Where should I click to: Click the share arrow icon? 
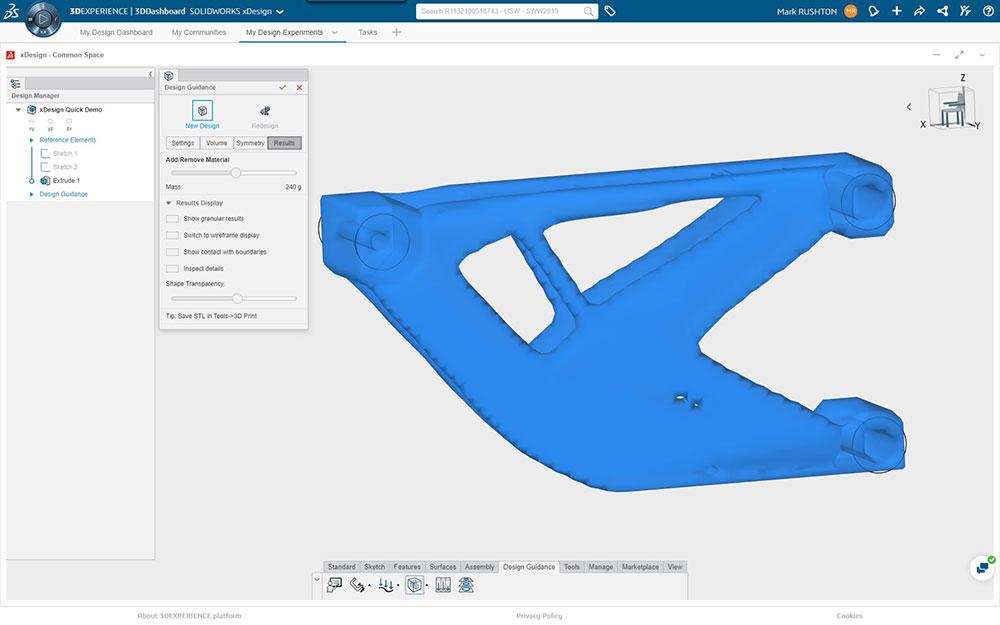[919, 11]
